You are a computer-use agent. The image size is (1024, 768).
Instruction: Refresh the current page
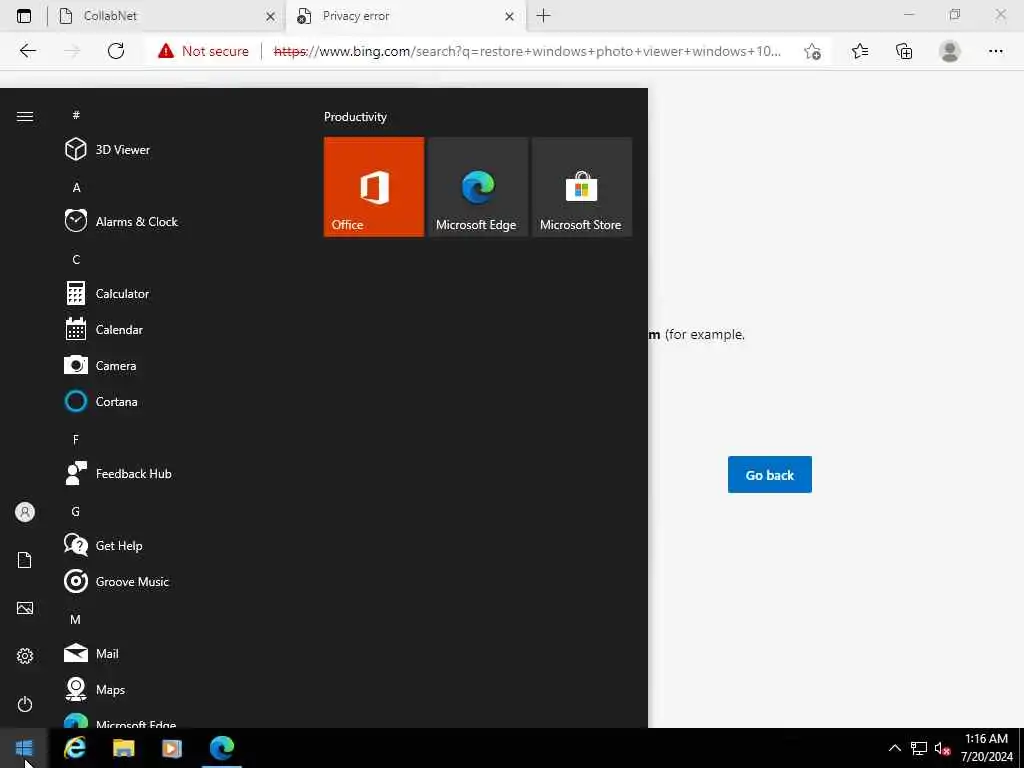coord(116,51)
